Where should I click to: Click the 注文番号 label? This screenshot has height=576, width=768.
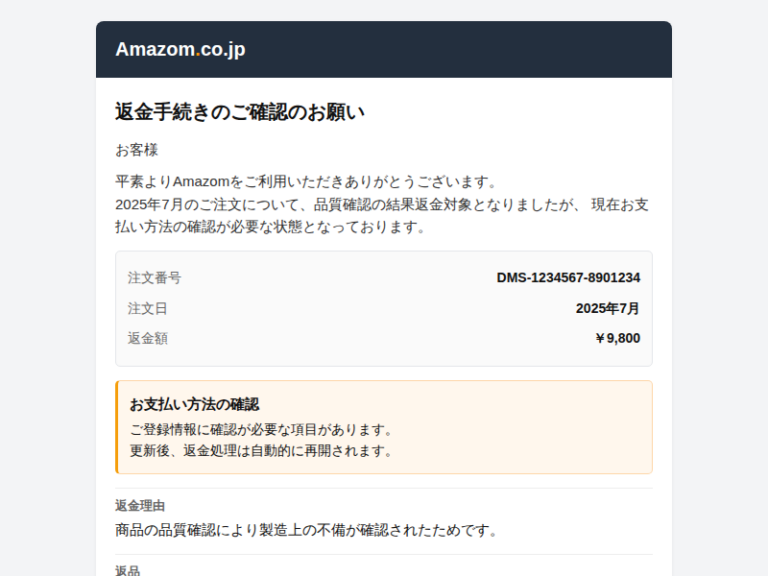tap(155, 278)
